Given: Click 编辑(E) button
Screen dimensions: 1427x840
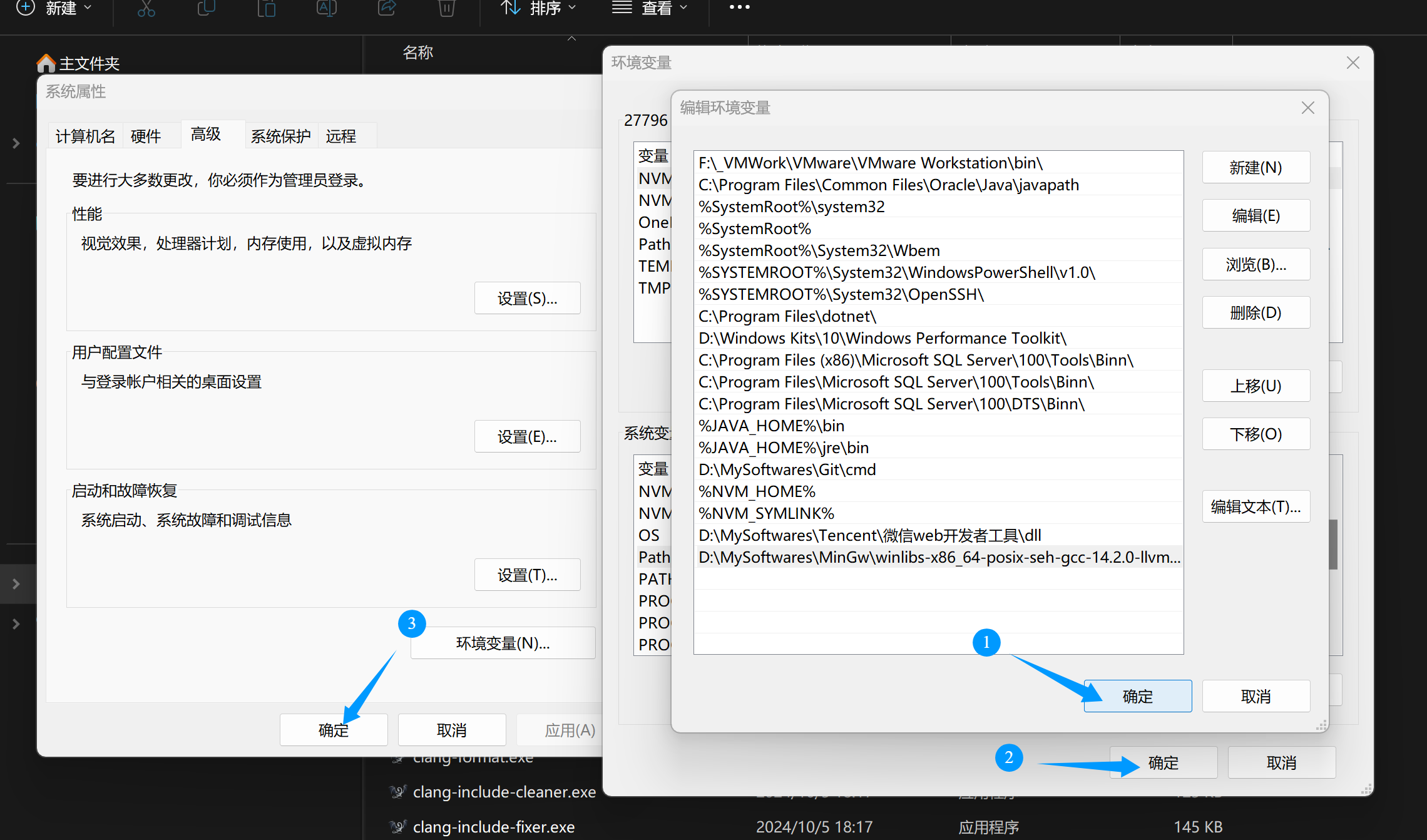Looking at the screenshot, I should pyautogui.click(x=1256, y=215).
